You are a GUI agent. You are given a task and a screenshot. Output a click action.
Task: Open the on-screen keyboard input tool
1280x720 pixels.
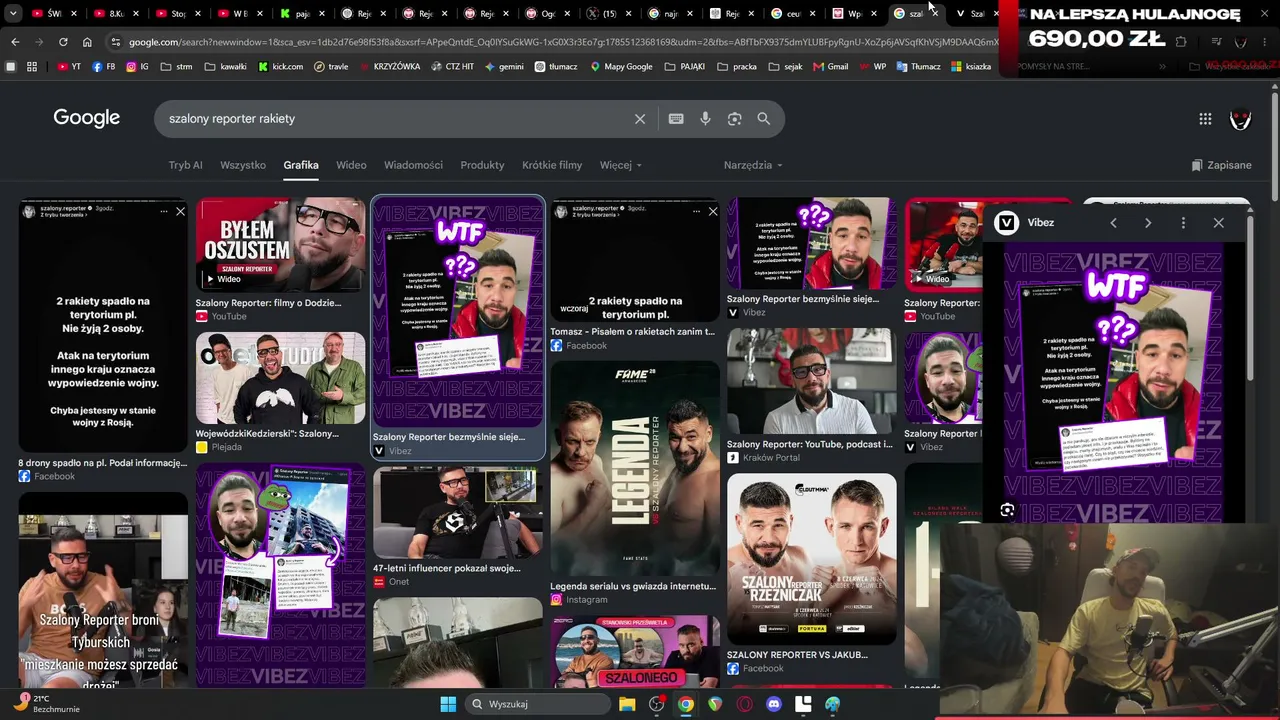[676, 119]
